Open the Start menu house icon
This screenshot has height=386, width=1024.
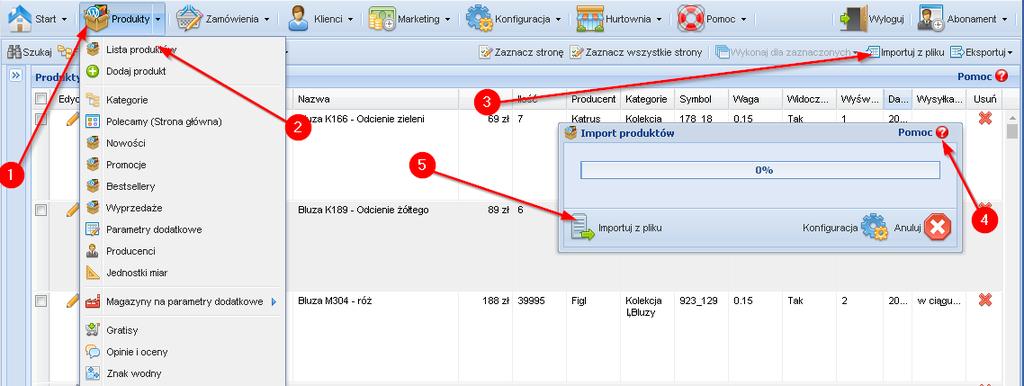[x=19, y=19]
